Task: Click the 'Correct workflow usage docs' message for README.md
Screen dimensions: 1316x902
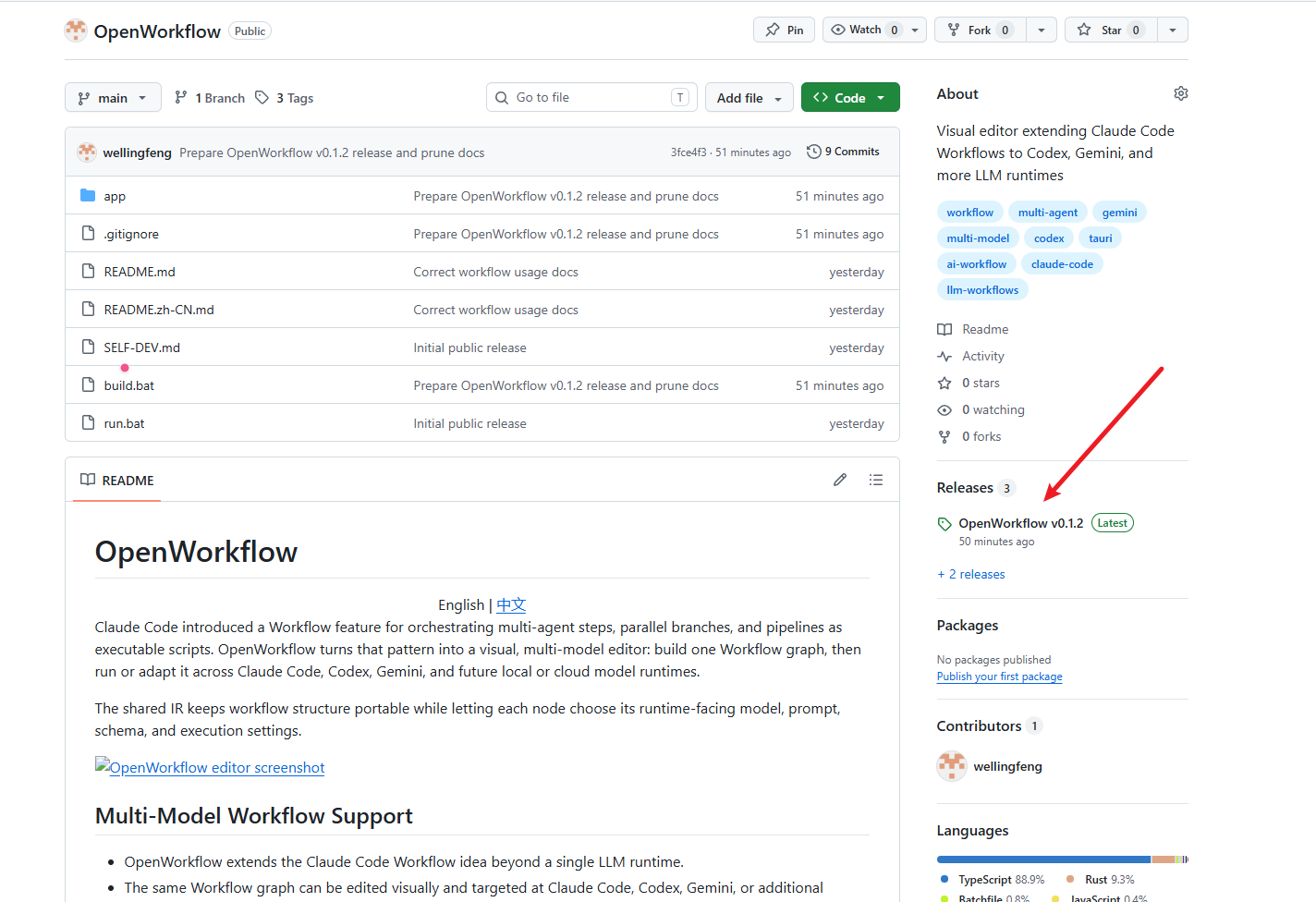Action: tap(496, 272)
